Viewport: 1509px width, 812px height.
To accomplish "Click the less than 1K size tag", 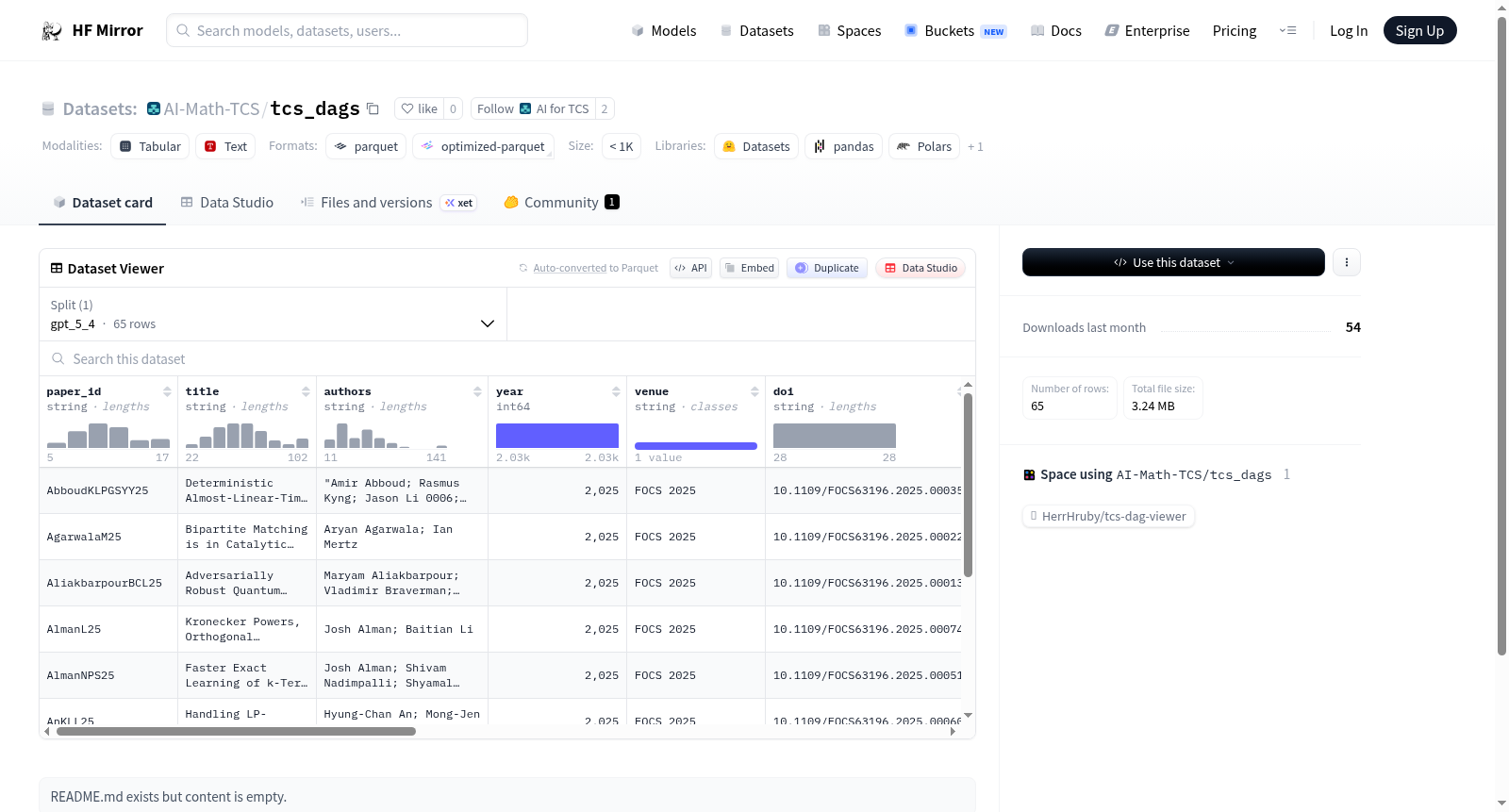I will 622,146.
